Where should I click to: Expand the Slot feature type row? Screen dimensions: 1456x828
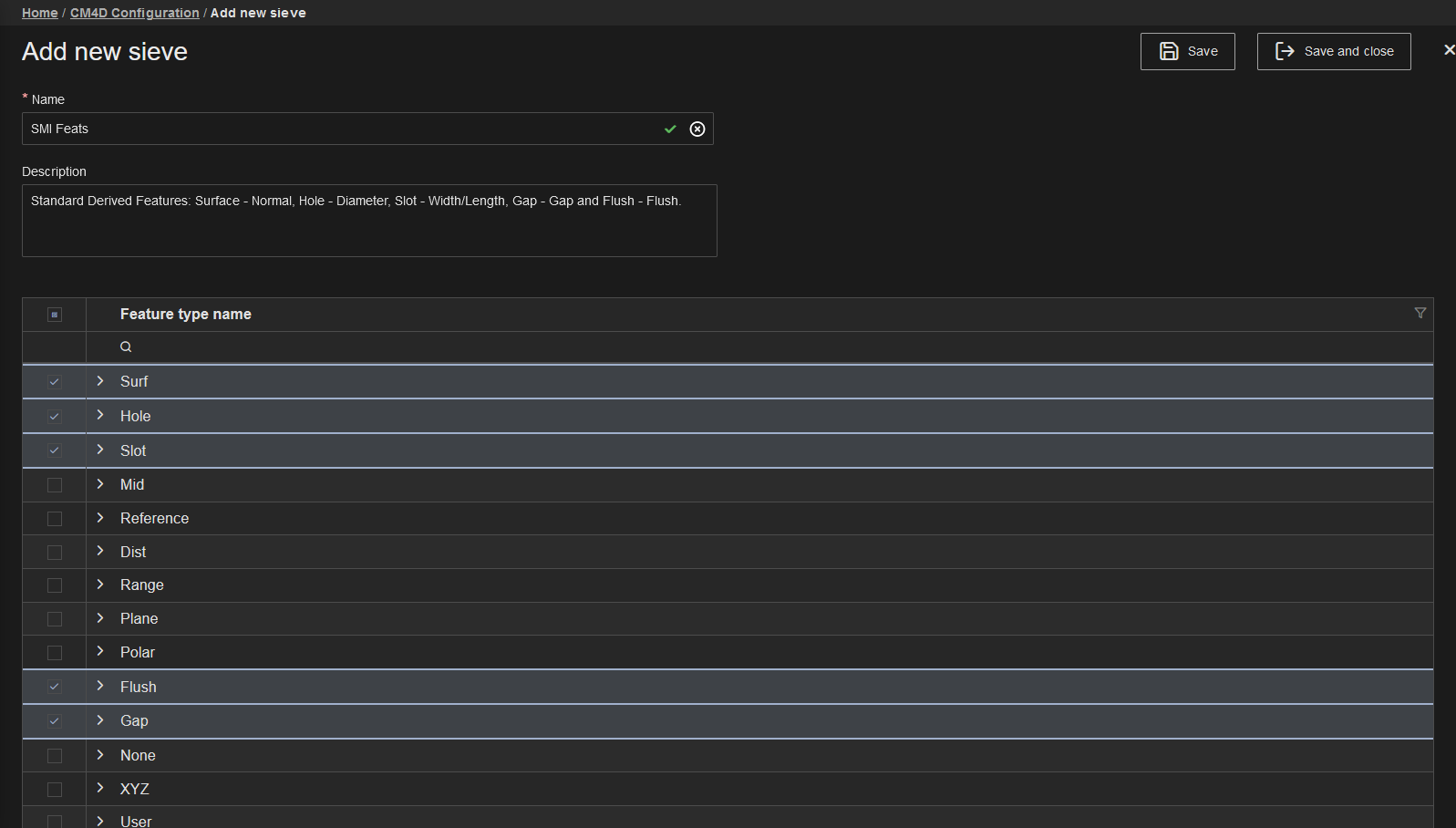coord(100,450)
